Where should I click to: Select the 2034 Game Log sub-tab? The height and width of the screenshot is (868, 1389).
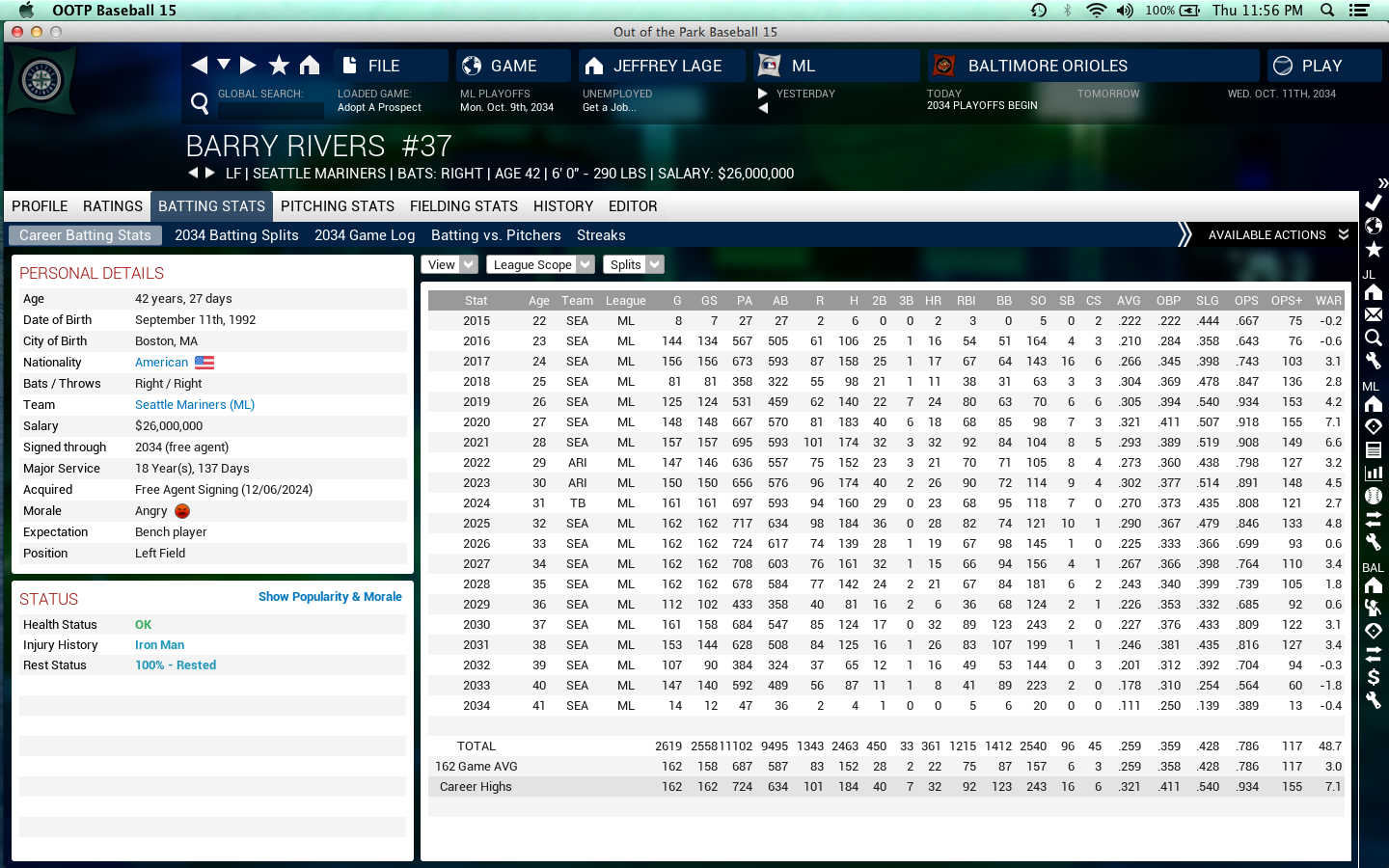(x=365, y=235)
